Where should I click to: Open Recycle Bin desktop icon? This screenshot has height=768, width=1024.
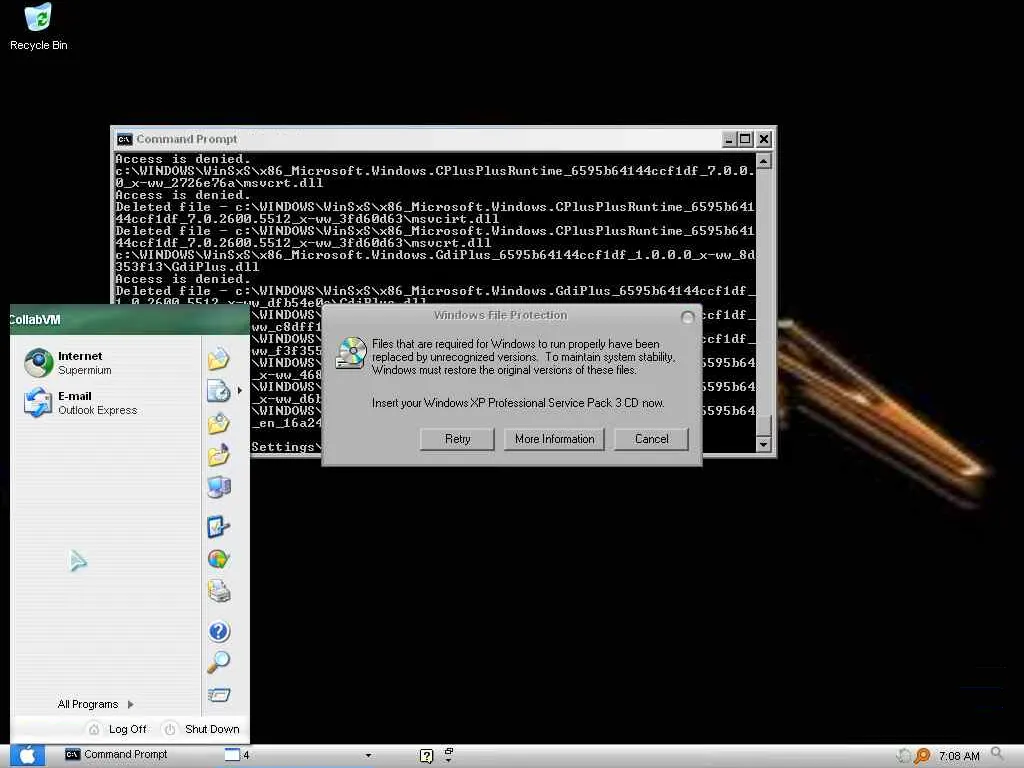[39, 26]
